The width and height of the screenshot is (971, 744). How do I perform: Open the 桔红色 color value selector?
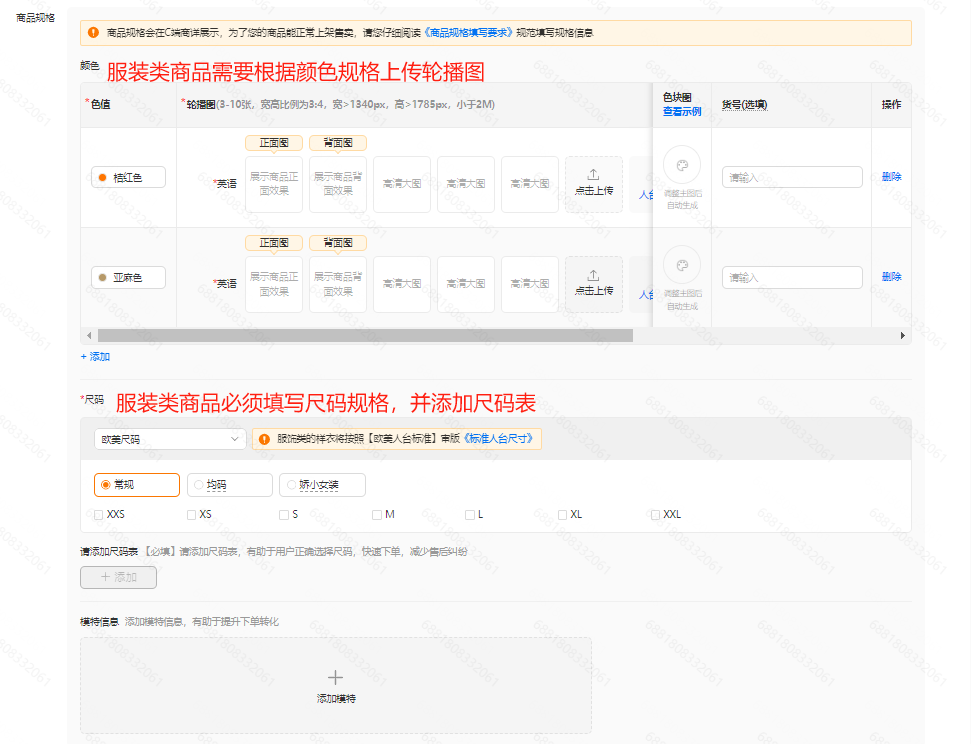(128, 177)
